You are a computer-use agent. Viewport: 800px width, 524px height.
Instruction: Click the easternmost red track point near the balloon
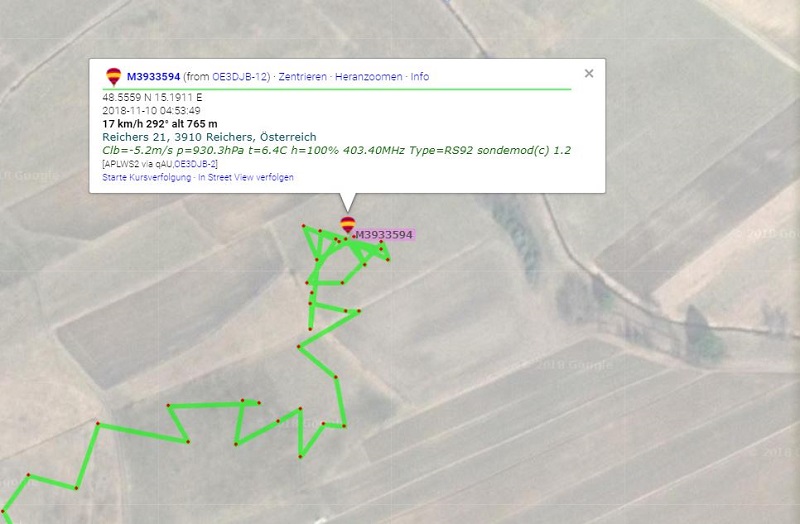(388, 260)
